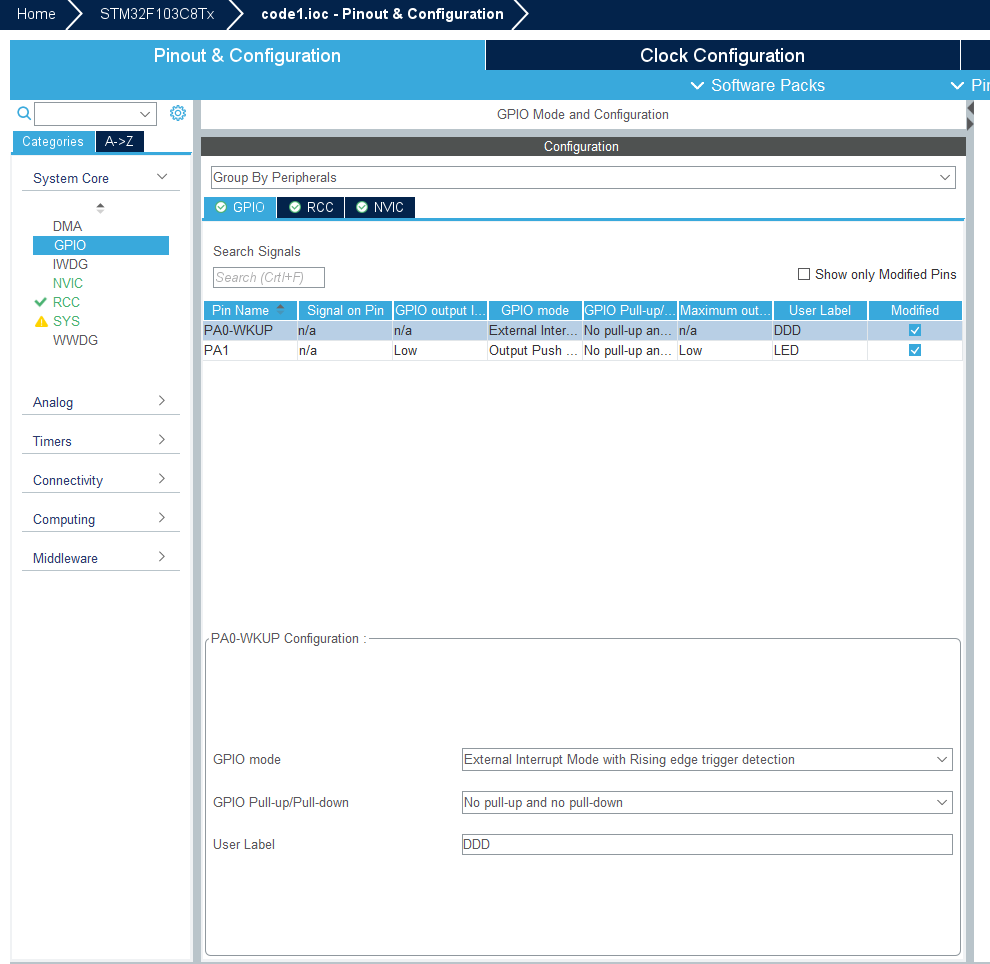Select GPIO in System Core list
This screenshot has width=990, height=964.
(101, 245)
